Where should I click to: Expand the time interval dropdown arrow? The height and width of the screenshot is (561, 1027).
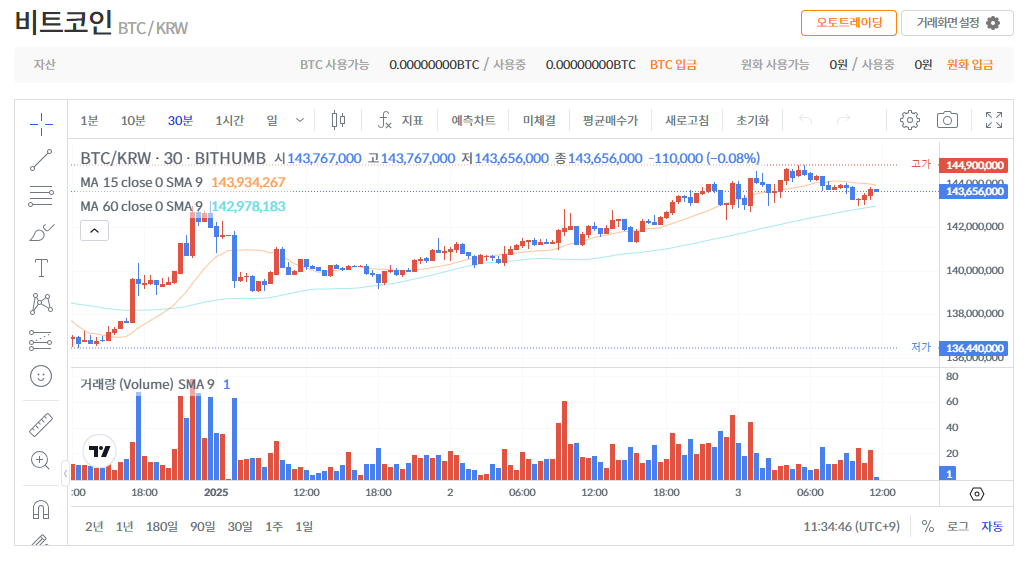click(300, 120)
